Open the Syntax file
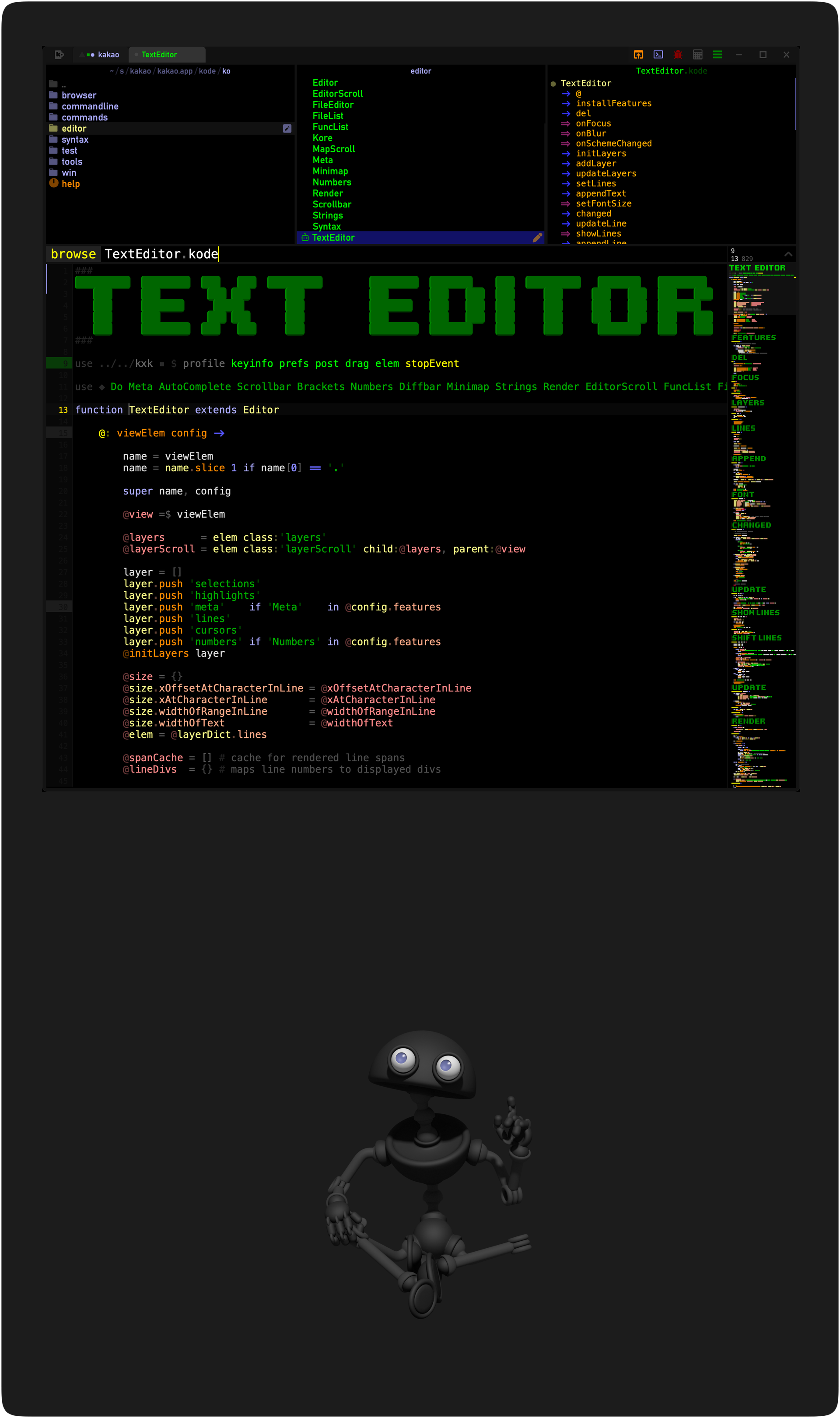840x1418 pixels. pos(327,226)
